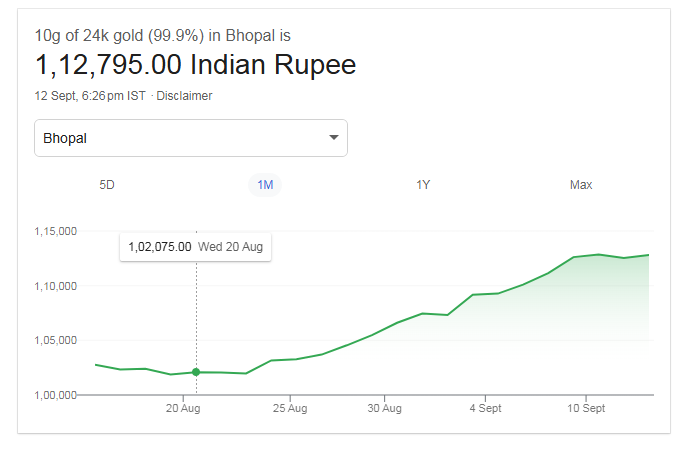Show the 1Y price history
Screen dimensions: 687x449
click(x=423, y=185)
